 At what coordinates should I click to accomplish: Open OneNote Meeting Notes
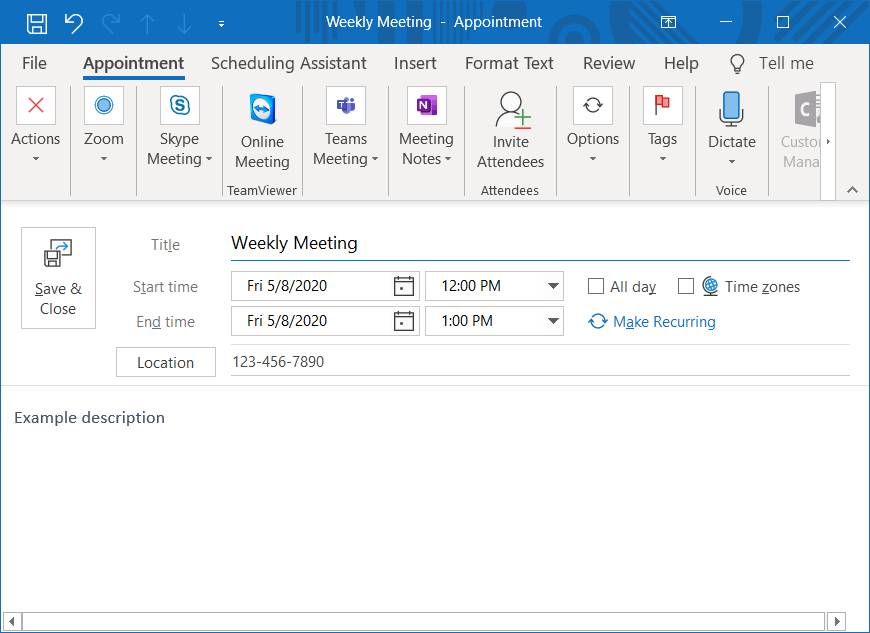[x=426, y=106]
